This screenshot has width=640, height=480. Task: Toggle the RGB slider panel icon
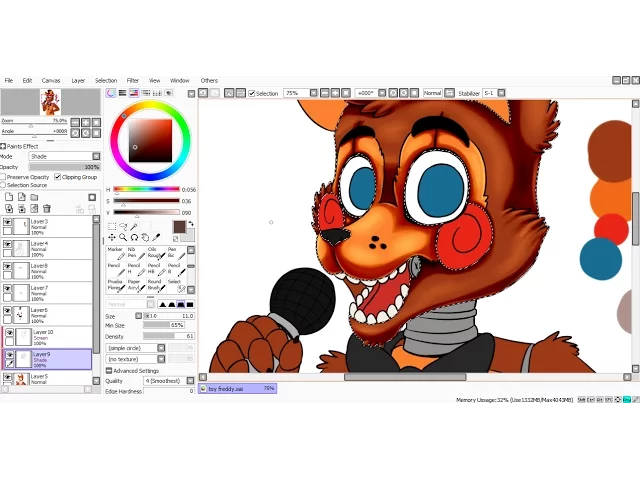[x=122, y=93]
